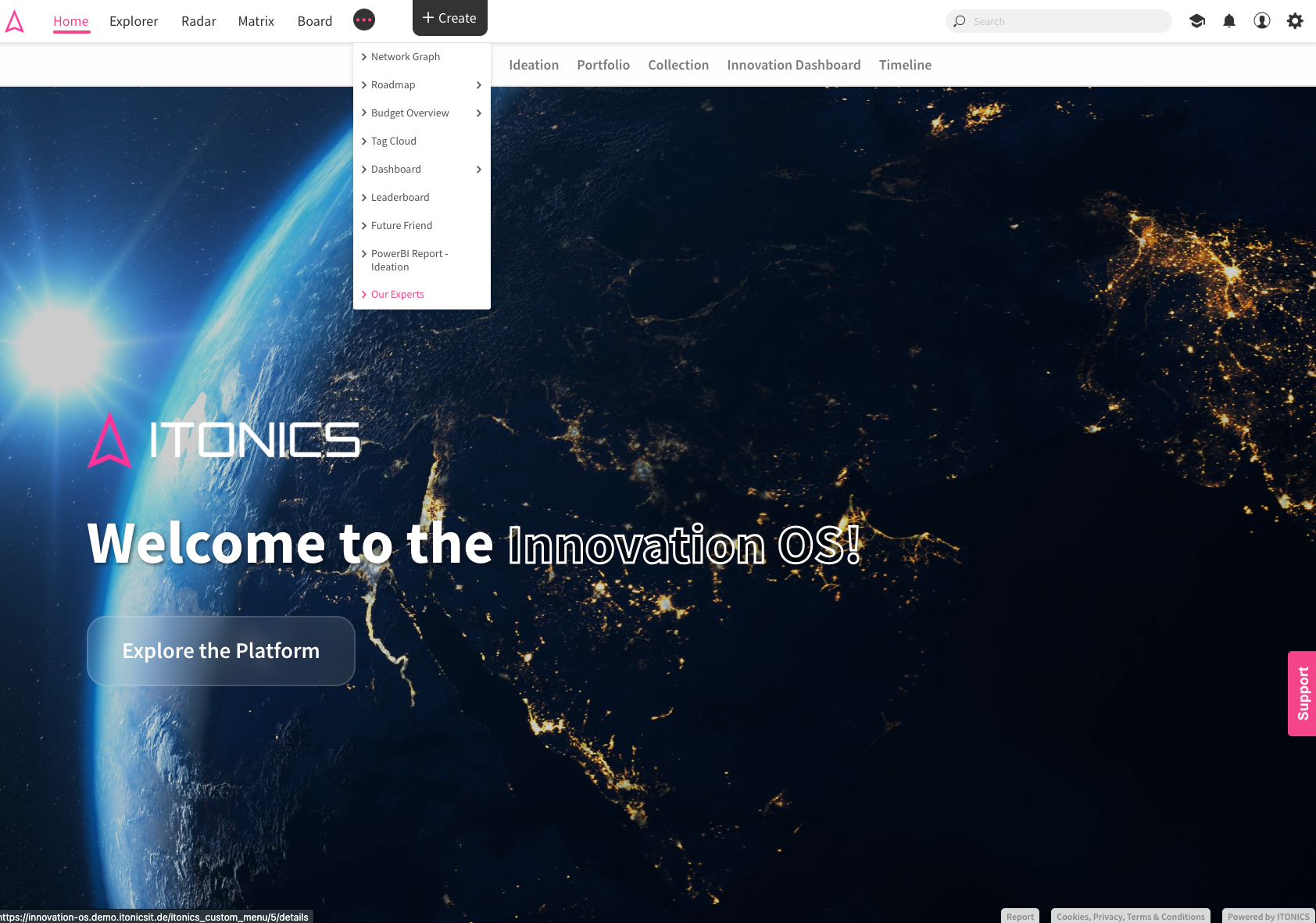The height and width of the screenshot is (923, 1316).
Task: Open the pink Support side tab
Action: tap(1302, 693)
